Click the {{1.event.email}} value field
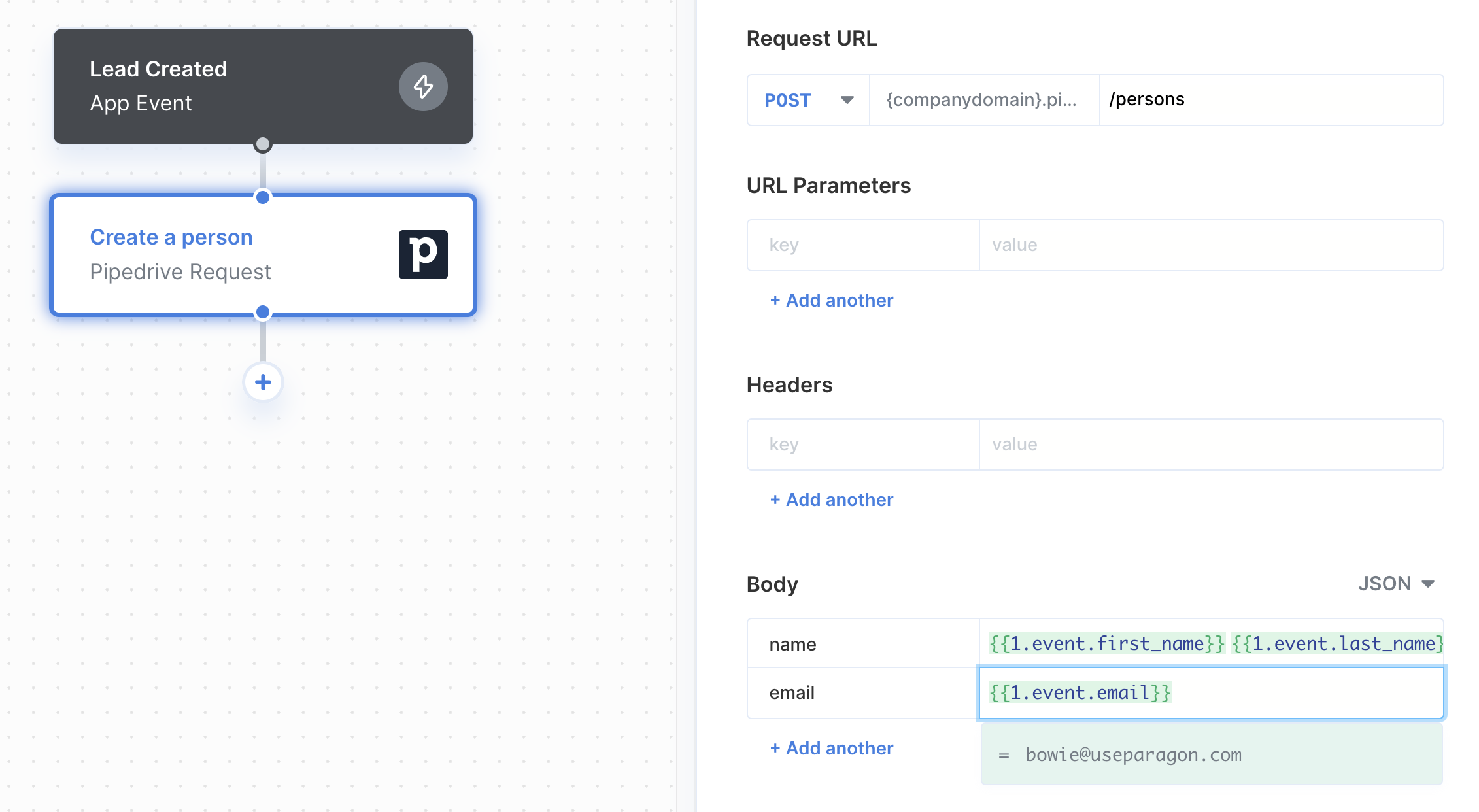The image size is (1479, 812). 1211,693
